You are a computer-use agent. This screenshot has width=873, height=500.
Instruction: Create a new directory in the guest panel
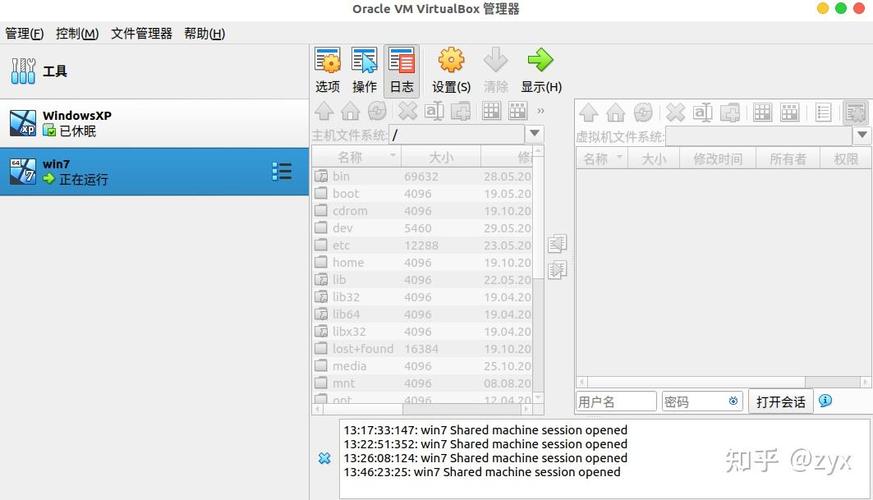click(729, 112)
